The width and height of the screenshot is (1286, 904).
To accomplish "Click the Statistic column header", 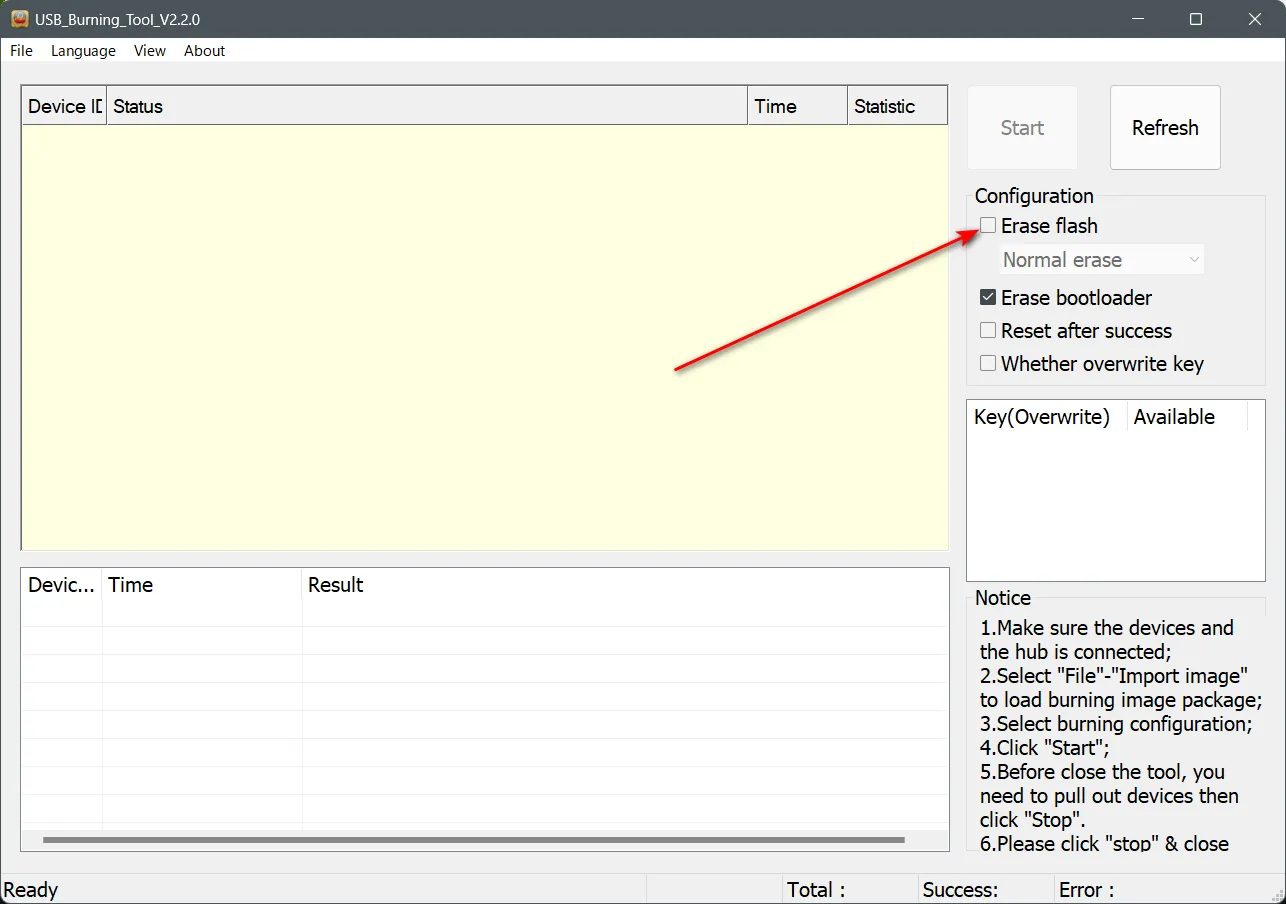I will click(897, 106).
